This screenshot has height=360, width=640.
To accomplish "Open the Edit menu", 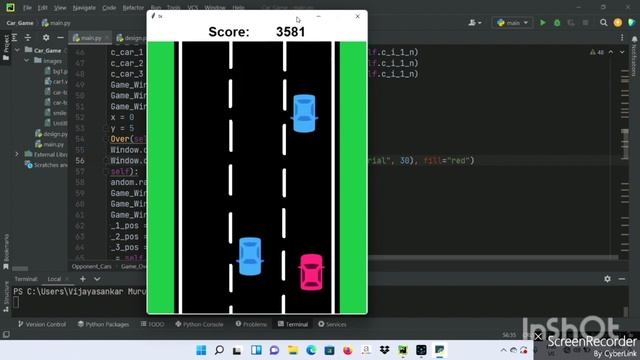I will point(42,8).
